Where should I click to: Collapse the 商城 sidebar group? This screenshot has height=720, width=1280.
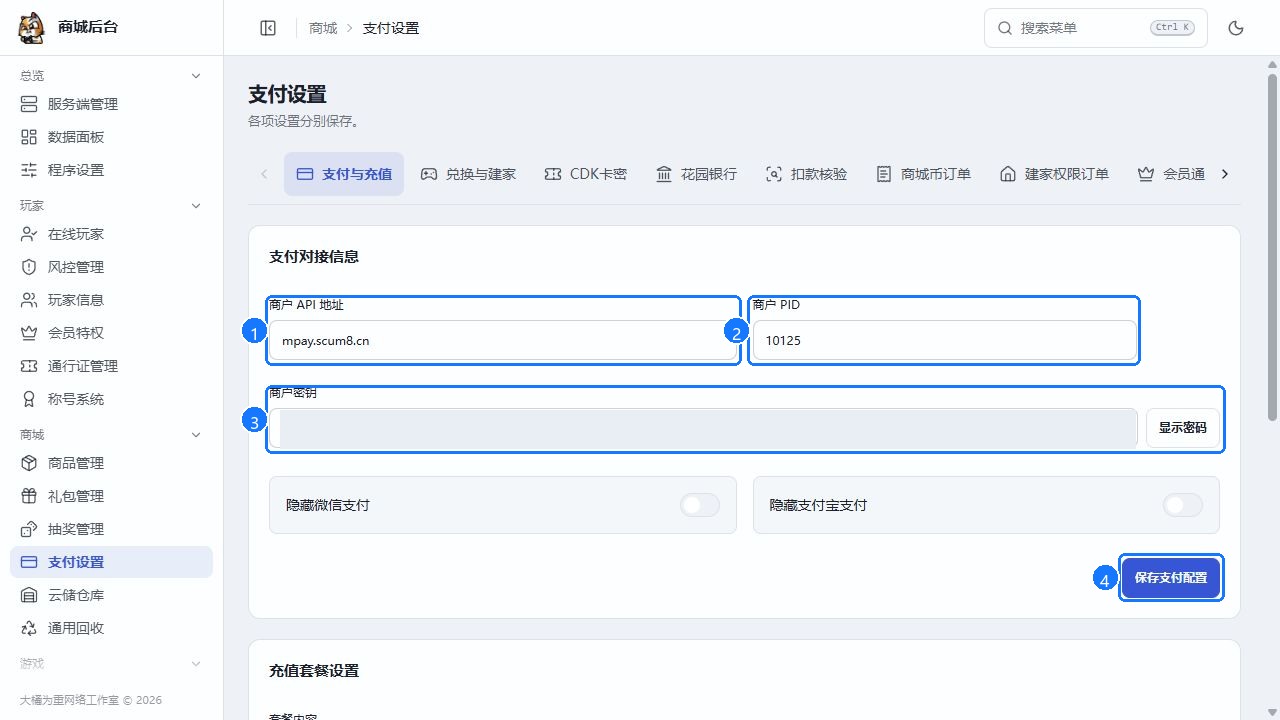[196, 435]
